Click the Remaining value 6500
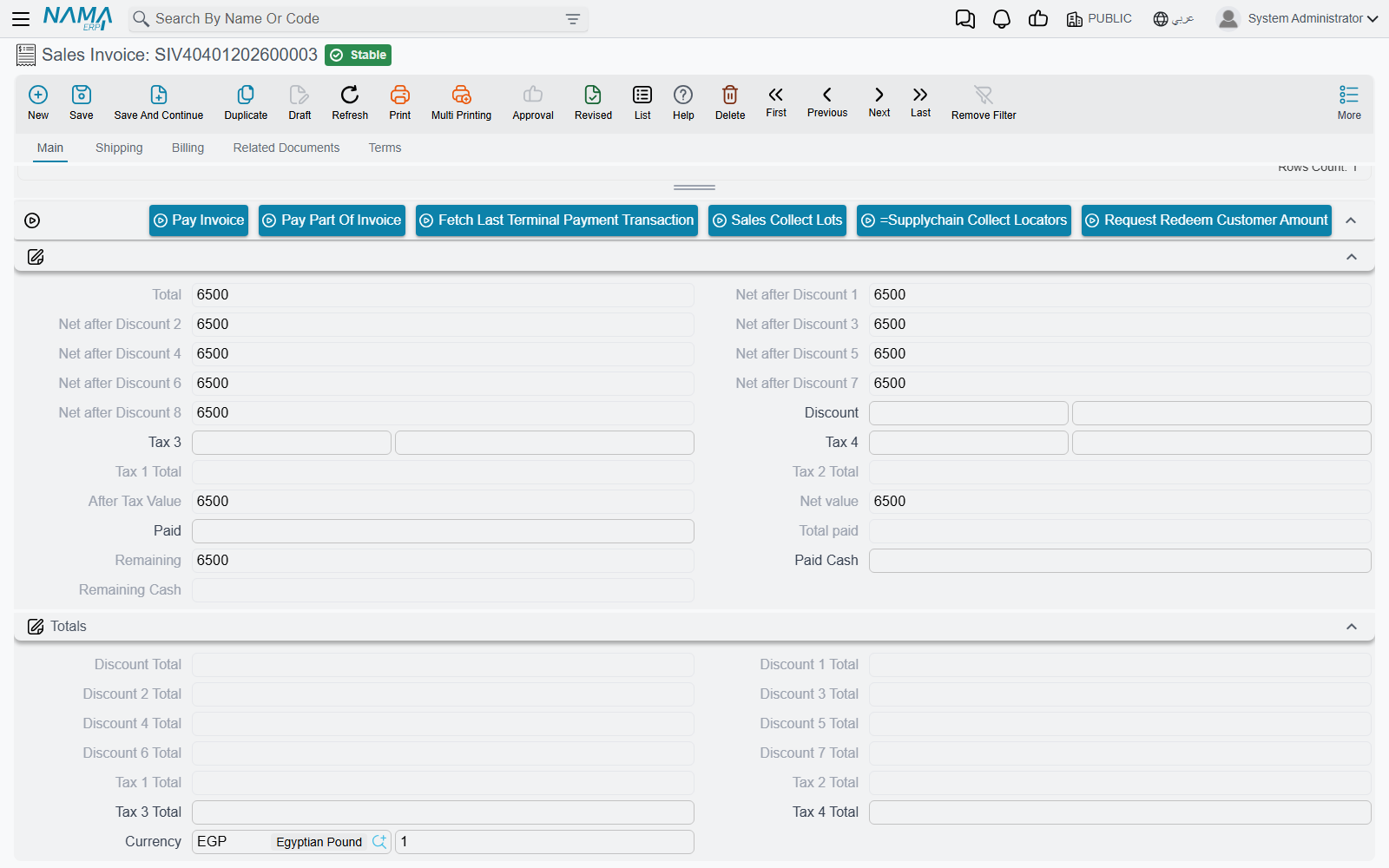The image size is (1389, 868). [x=443, y=561]
